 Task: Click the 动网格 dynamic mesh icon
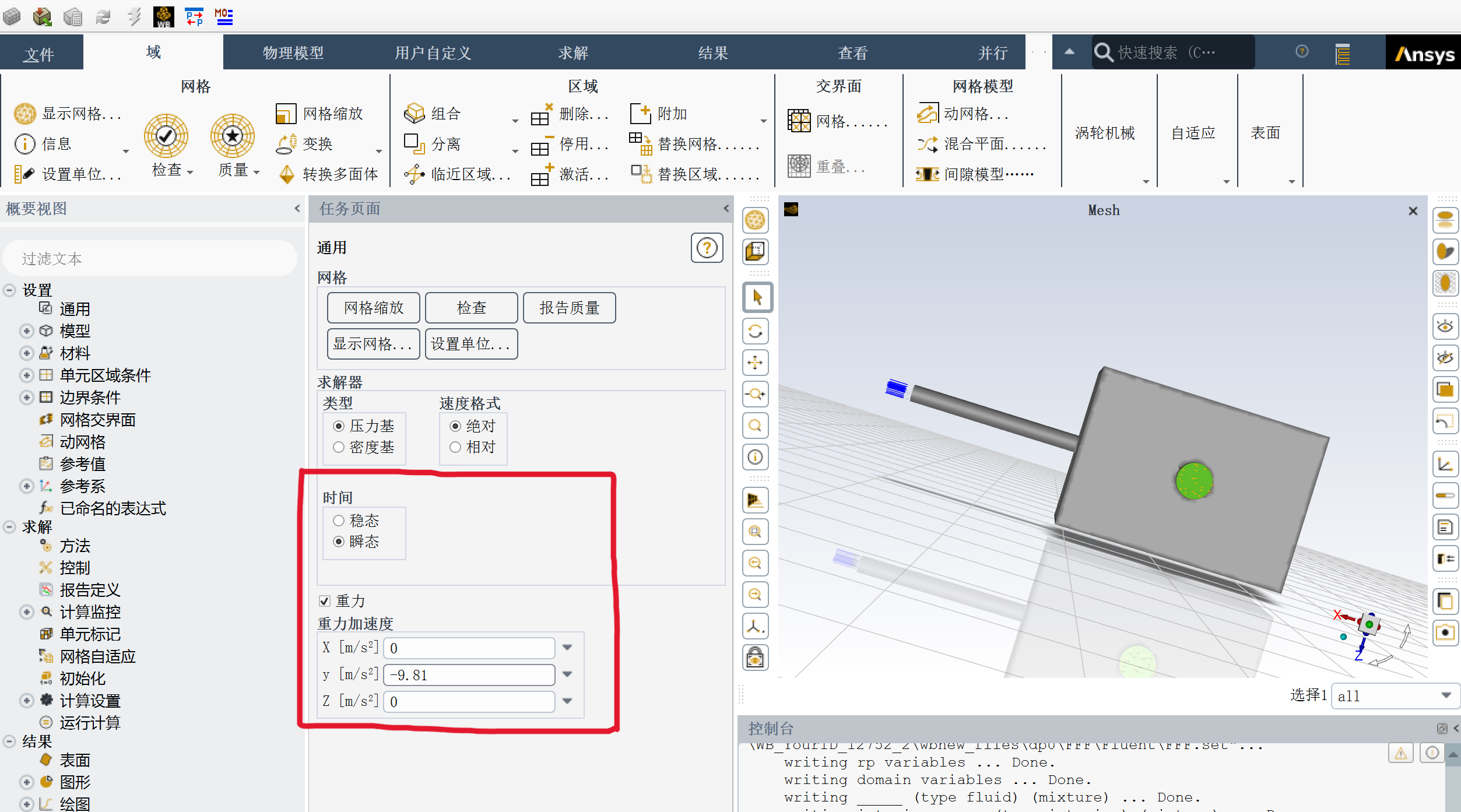pyautogui.click(x=928, y=114)
